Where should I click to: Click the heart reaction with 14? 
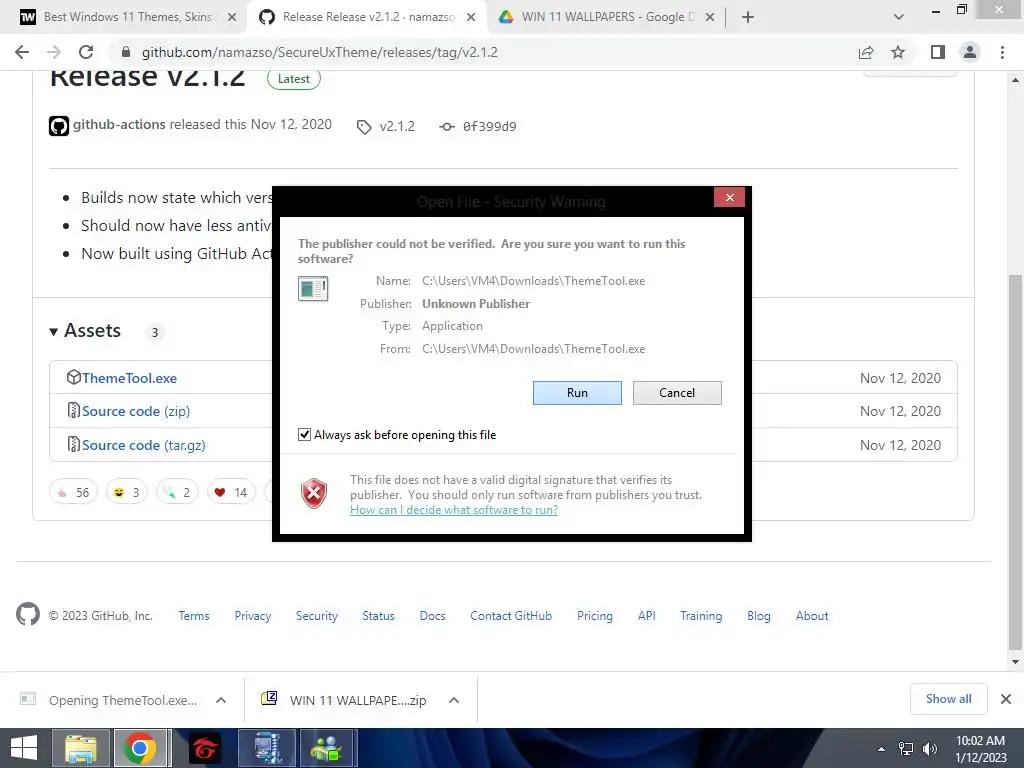pos(231,492)
